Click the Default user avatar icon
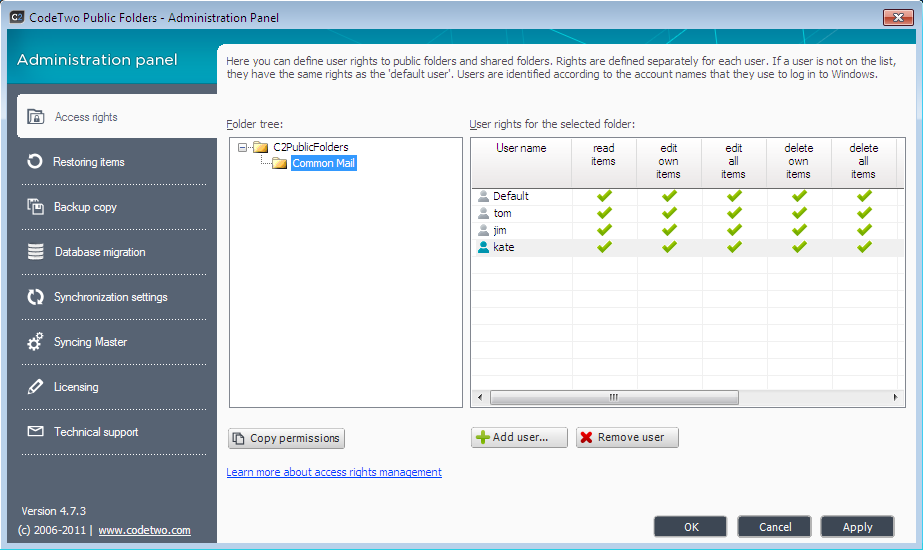923x550 pixels. click(483, 196)
